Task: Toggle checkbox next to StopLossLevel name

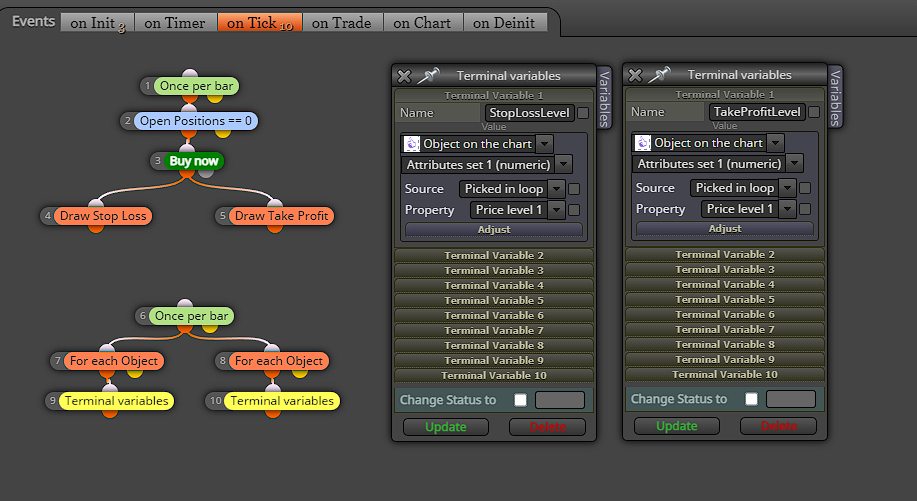Action: (x=583, y=113)
